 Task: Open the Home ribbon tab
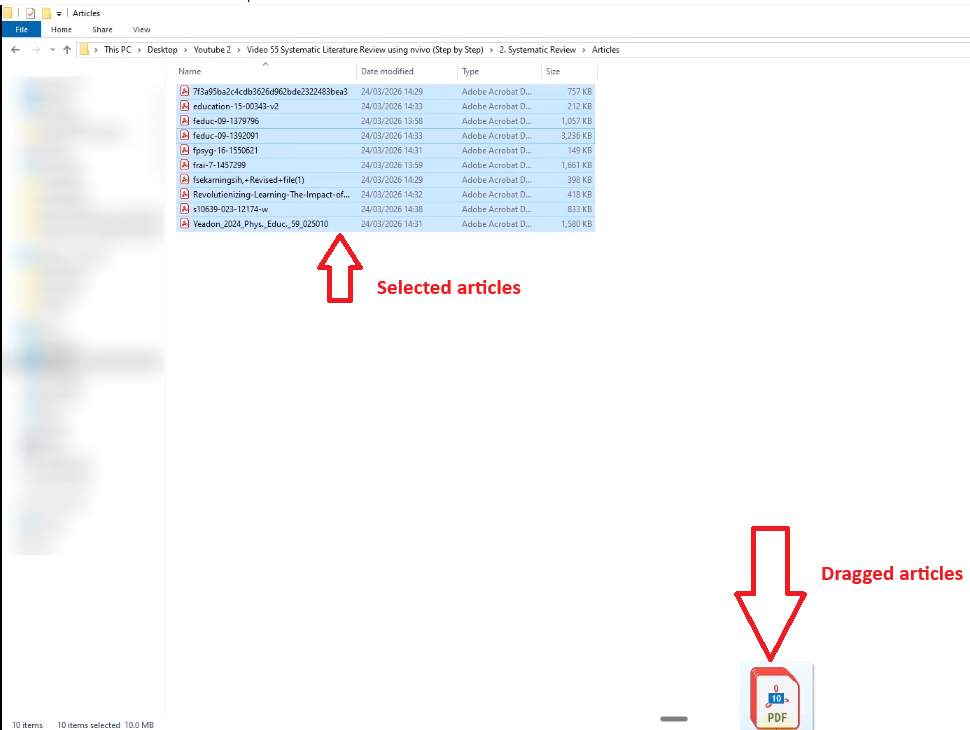(61, 29)
